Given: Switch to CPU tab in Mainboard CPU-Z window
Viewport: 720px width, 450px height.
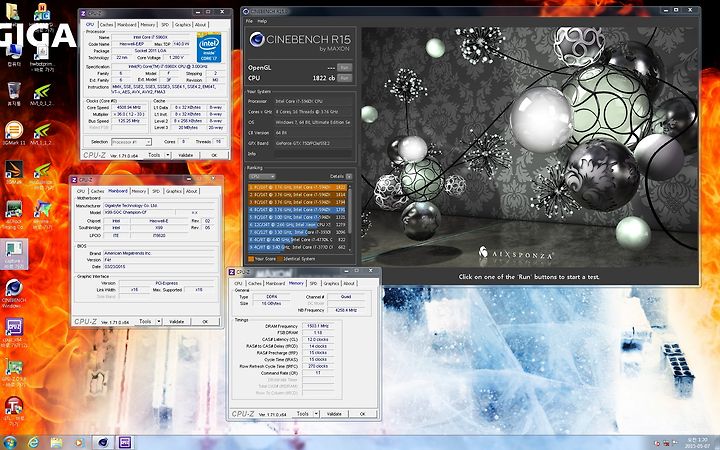Looking at the screenshot, I should tap(81, 191).
